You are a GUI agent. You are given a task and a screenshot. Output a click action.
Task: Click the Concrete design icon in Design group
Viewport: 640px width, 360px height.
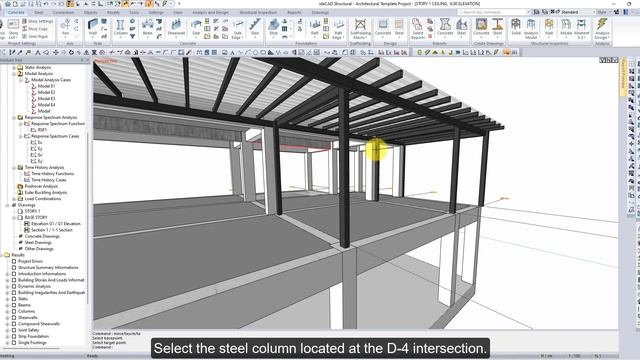383,27
